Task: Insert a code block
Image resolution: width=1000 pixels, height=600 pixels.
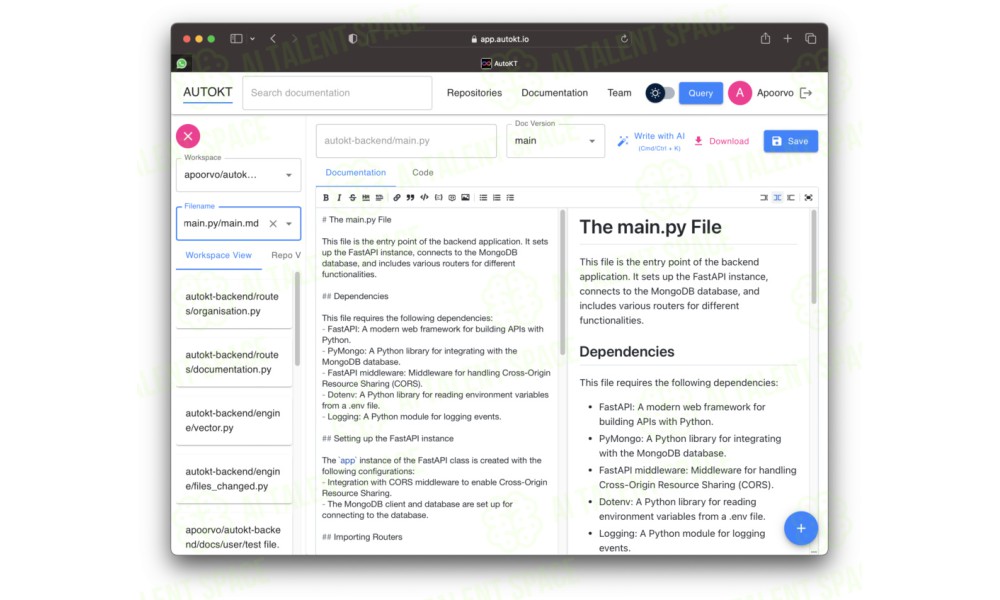Action: [x=438, y=198]
